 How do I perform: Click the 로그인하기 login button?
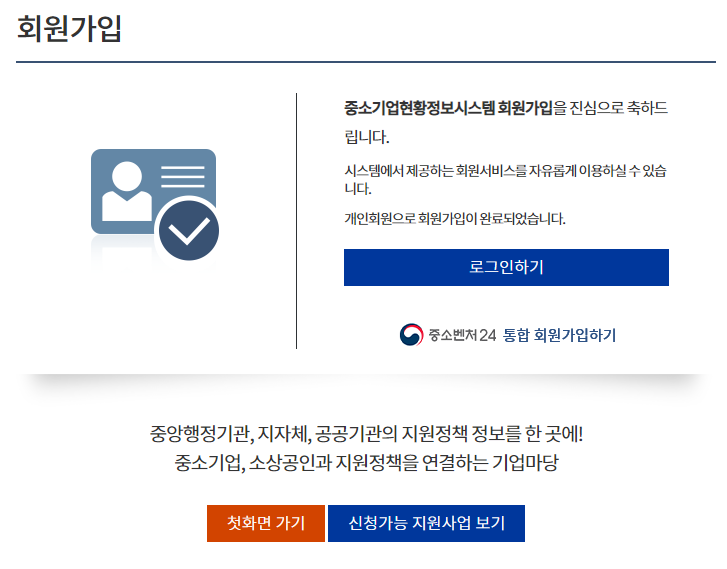[x=506, y=267]
